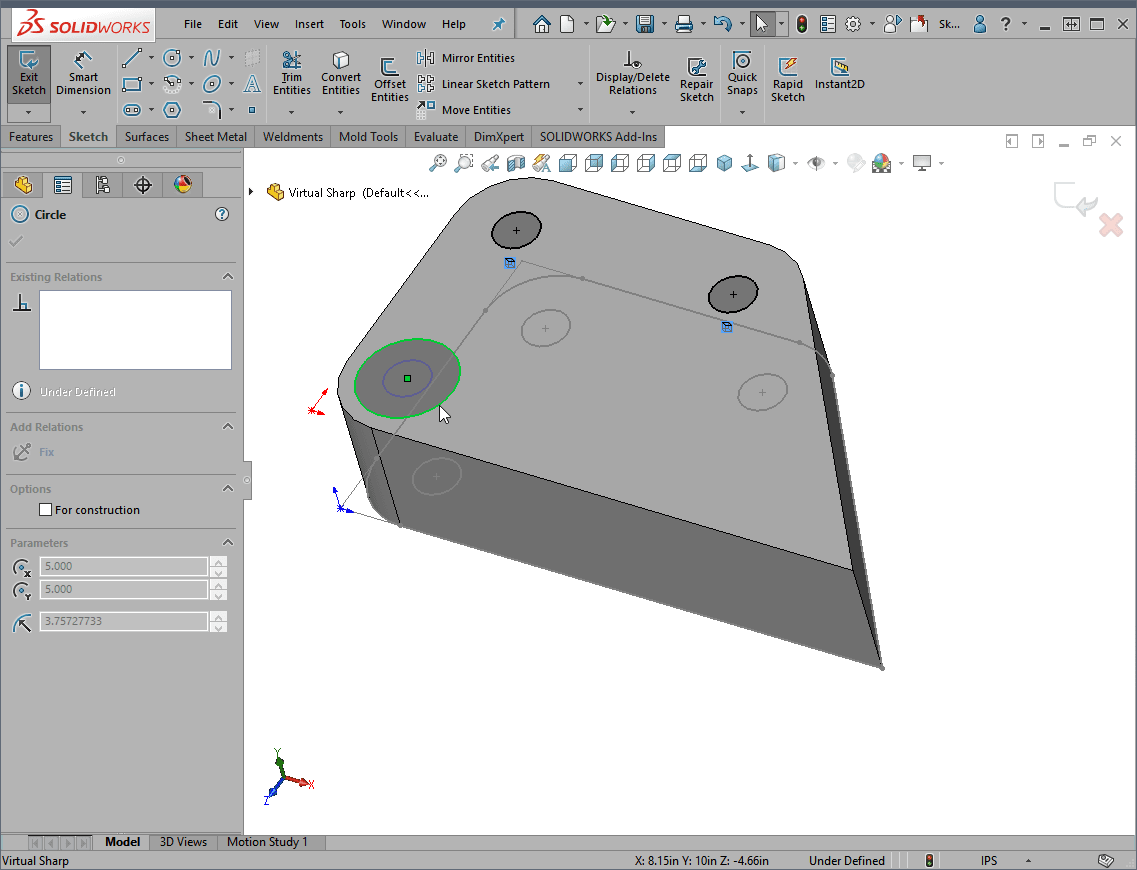Click the Fix relation button
This screenshot has width=1137, height=870.
(33, 452)
